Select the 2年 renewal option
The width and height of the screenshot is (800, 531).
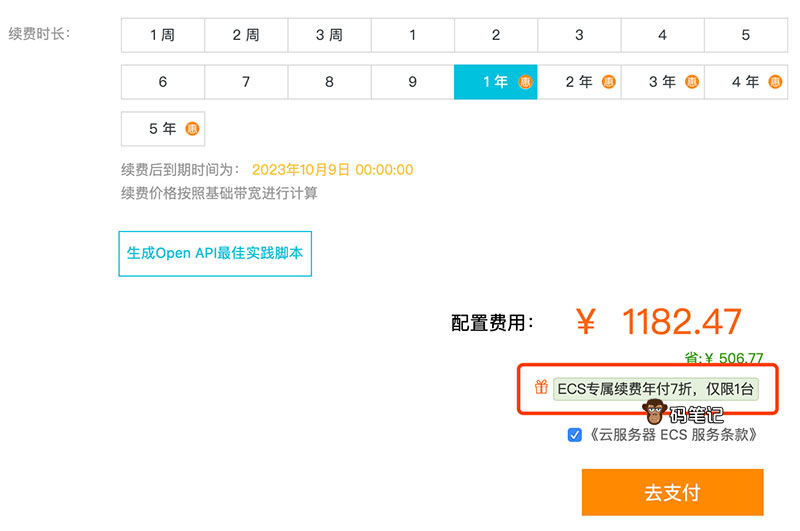578,82
